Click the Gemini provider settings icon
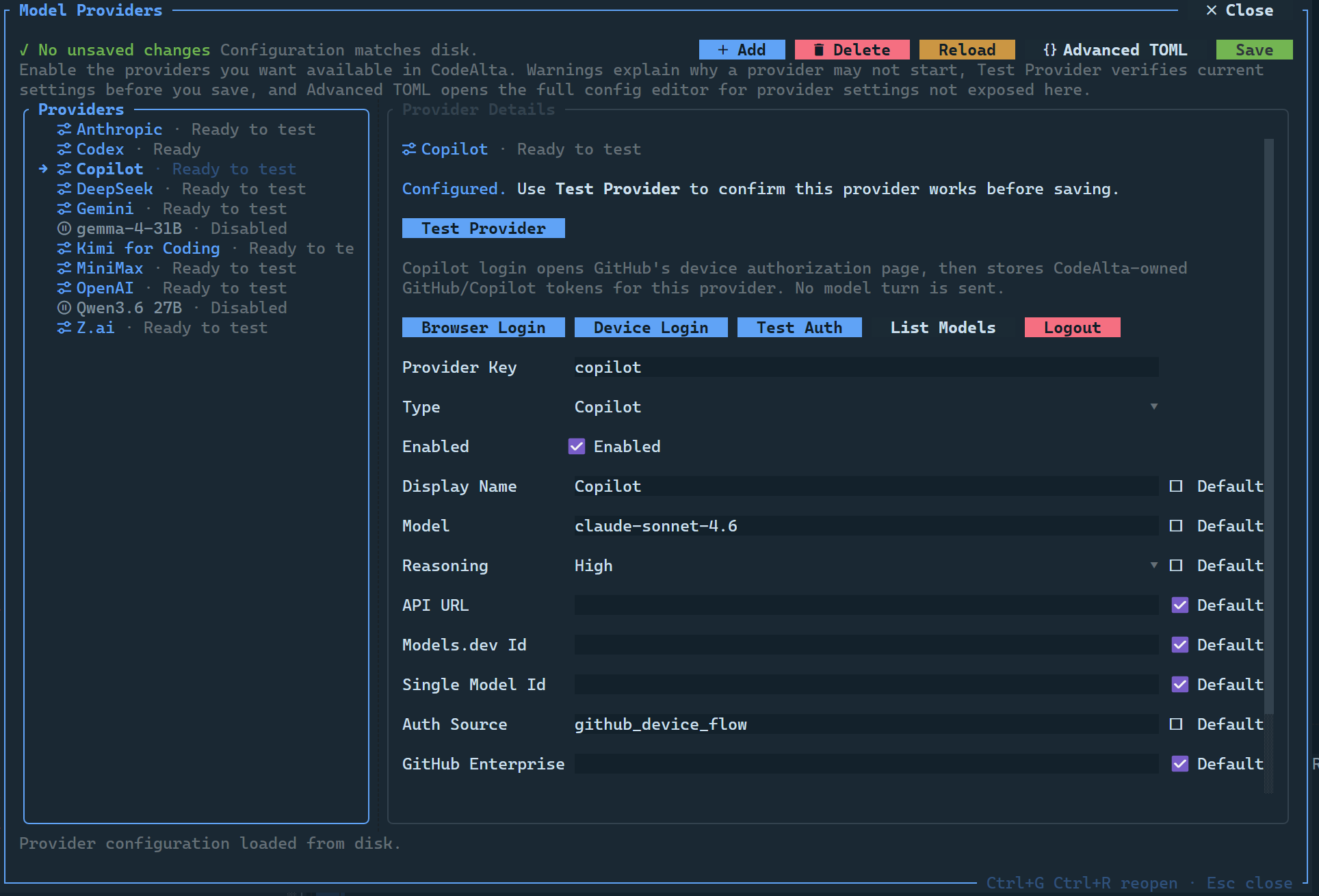The width and height of the screenshot is (1319, 896). click(x=64, y=209)
